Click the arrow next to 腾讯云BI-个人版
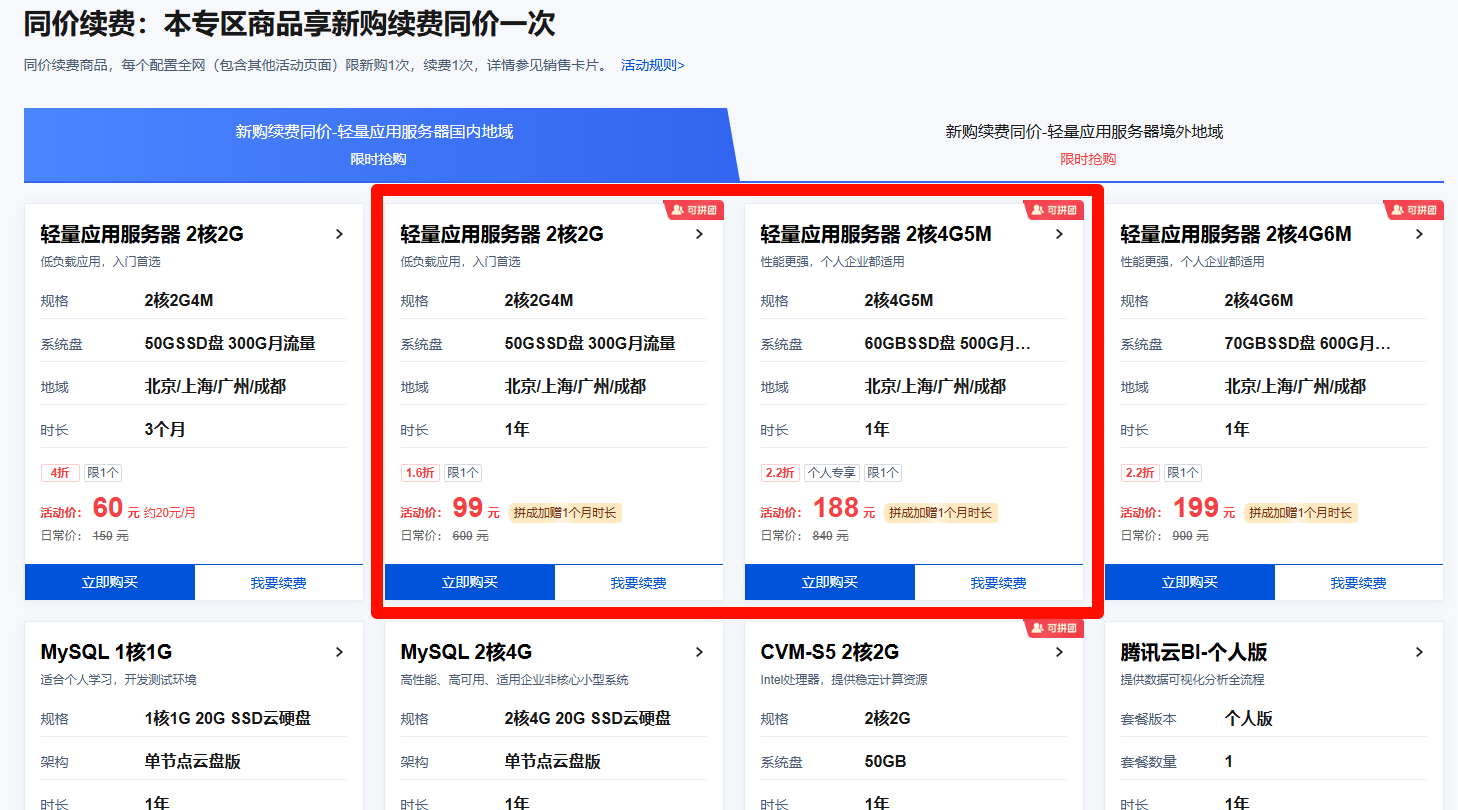Viewport: 1458px width, 810px height. click(1419, 652)
